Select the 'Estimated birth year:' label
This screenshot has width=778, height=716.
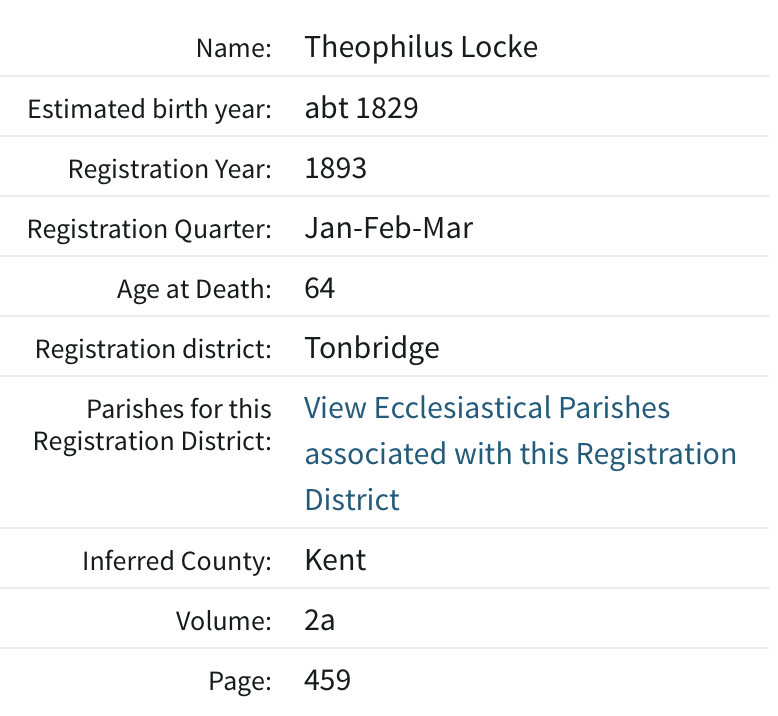pyautogui.click(x=150, y=109)
